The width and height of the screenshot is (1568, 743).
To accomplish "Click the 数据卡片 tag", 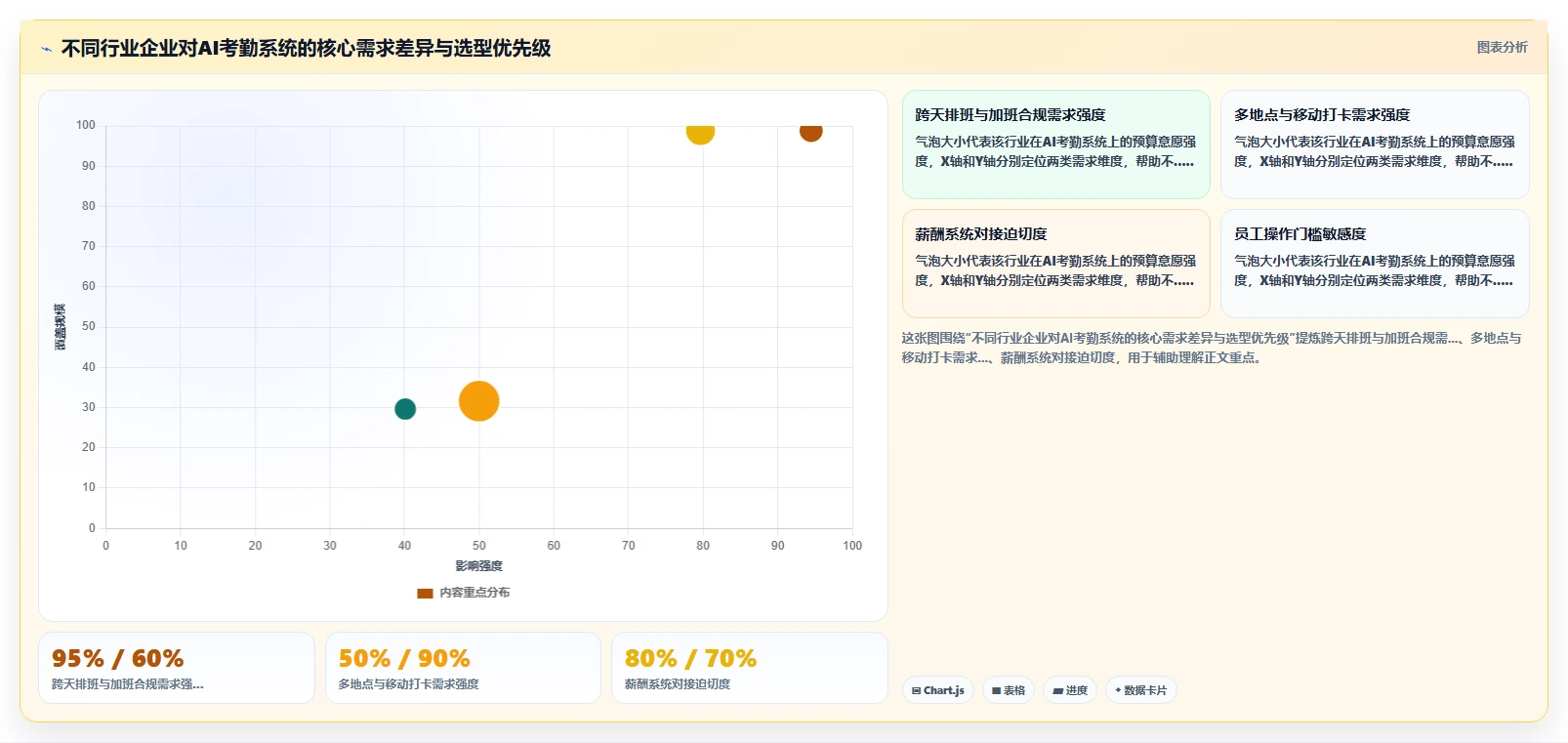I will pos(1140,690).
